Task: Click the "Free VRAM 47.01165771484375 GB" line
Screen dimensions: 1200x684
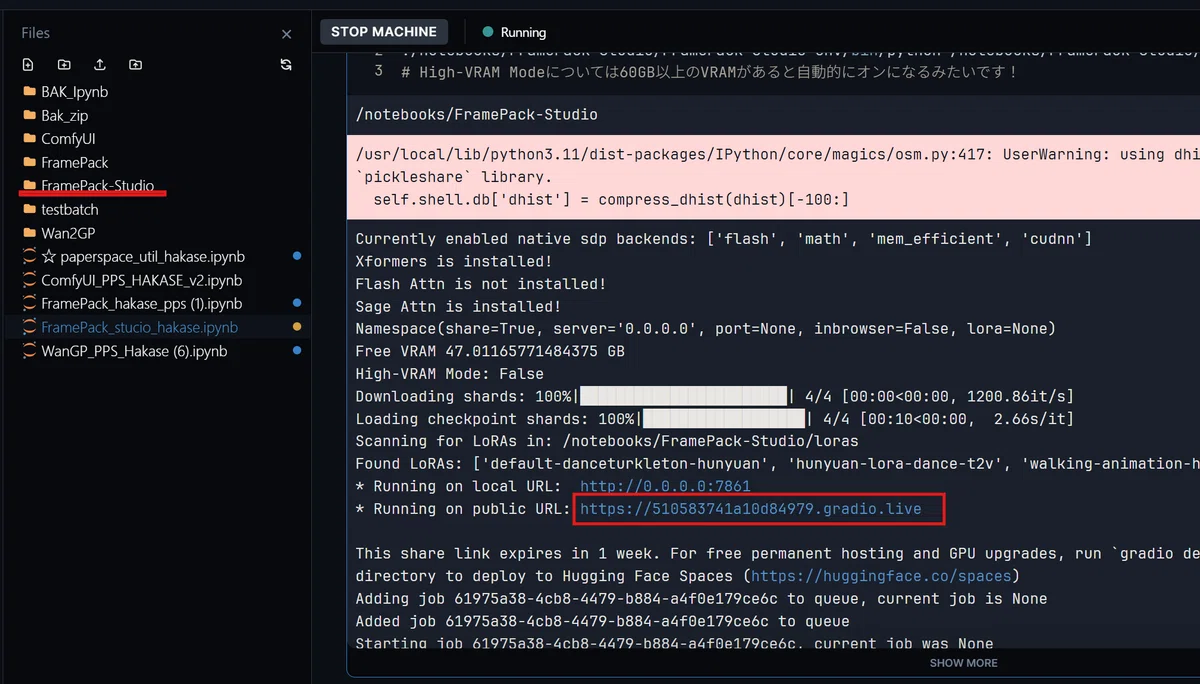Action: (490, 352)
